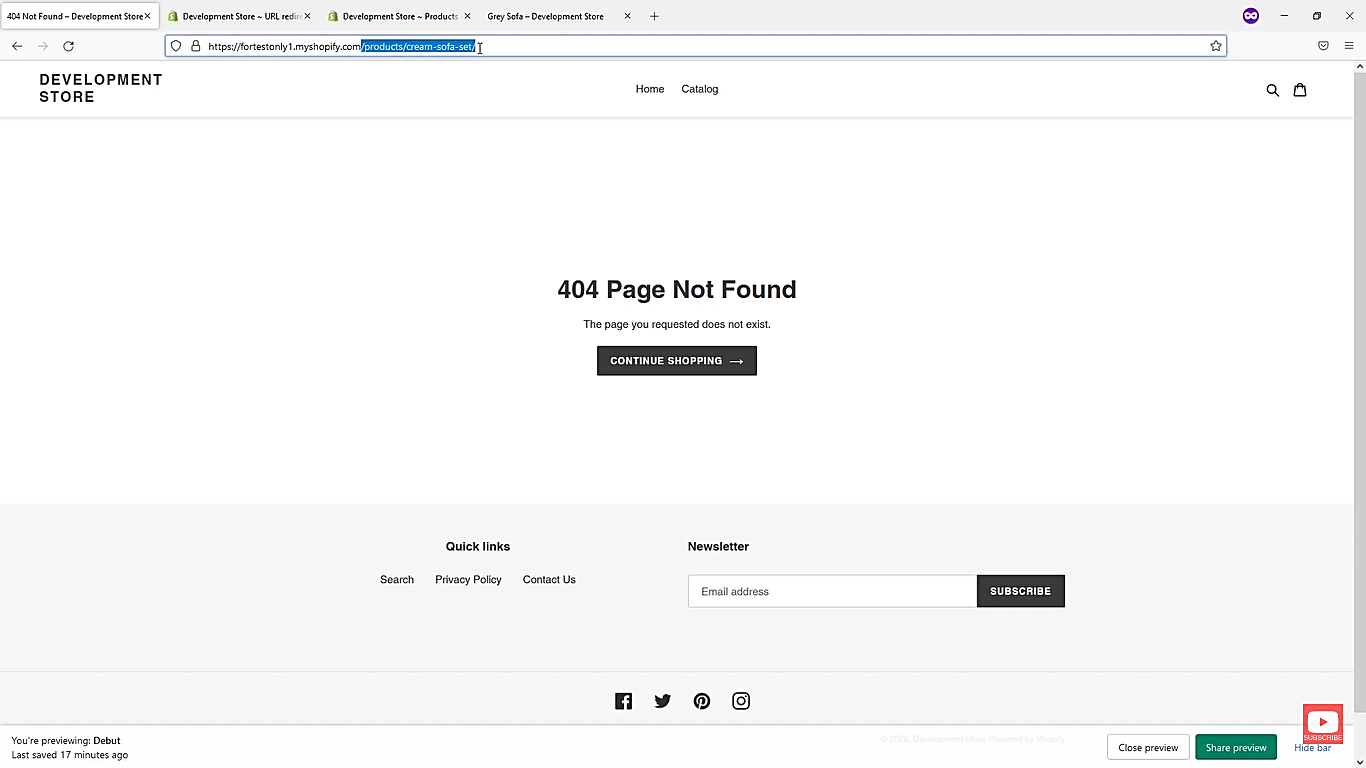Open the Search quick link
This screenshot has height=768, width=1366.
pyautogui.click(x=397, y=580)
